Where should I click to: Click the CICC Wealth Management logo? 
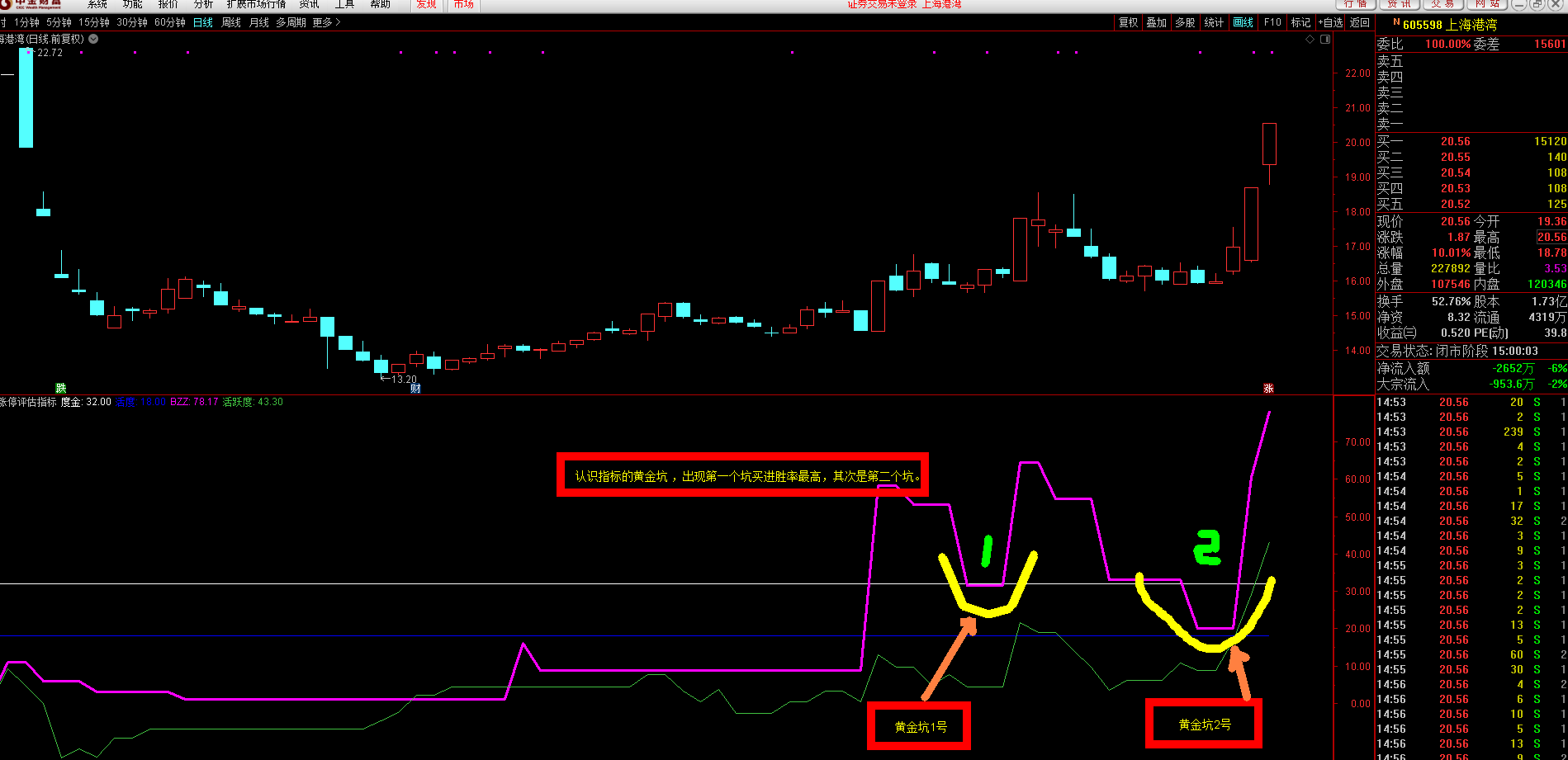[37, 4]
